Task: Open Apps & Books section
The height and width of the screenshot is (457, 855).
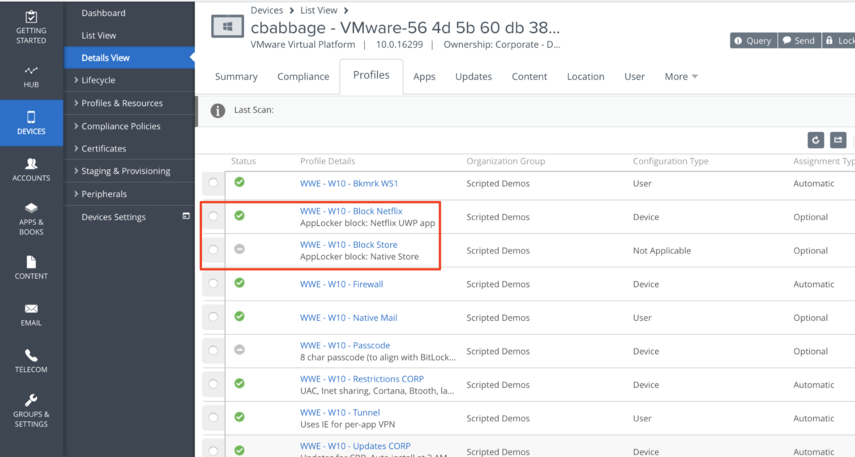Action: point(31,211)
